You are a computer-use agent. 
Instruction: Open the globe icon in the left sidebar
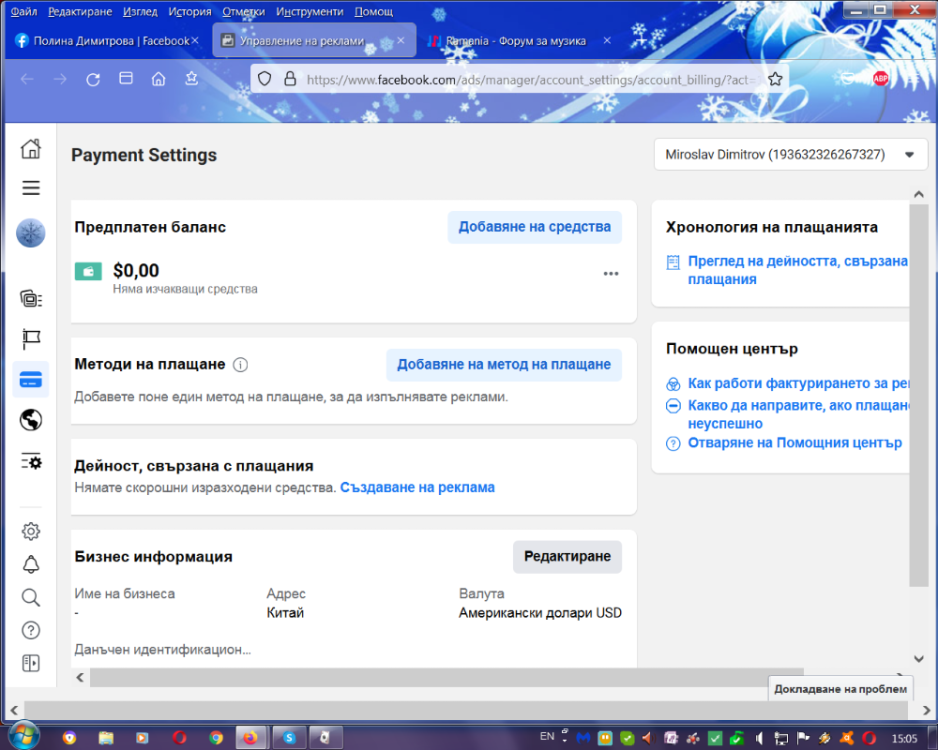[31, 420]
